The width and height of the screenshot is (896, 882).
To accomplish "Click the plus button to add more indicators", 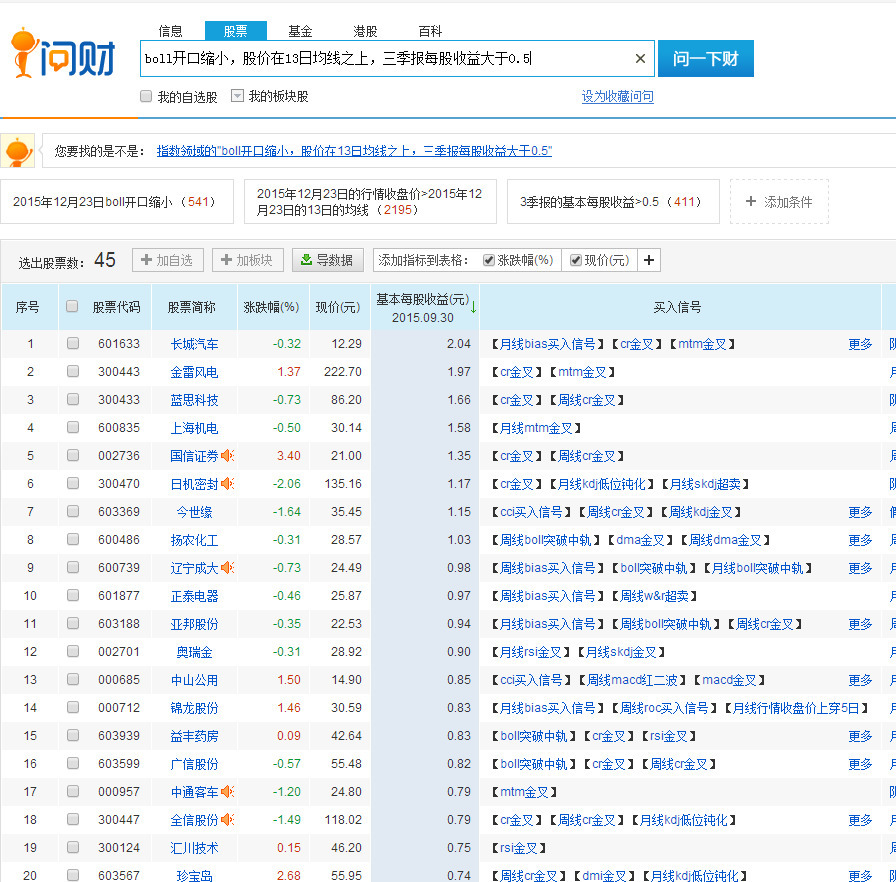I will click(x=649, y=260).
